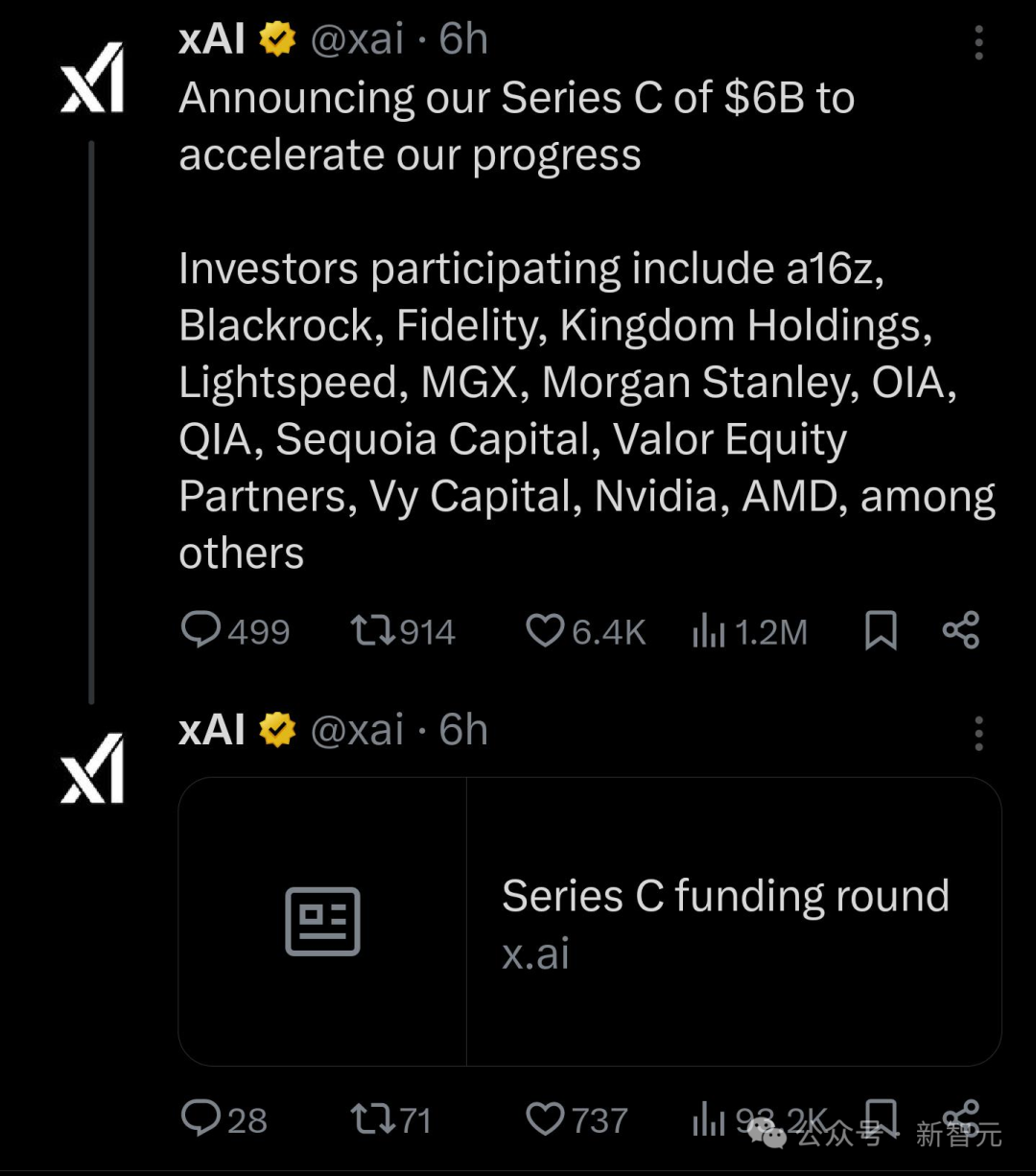The height and width of the screenshot is (1176, 1036).
Task: Bookmark the Series C announcement post
Action: (x=881, y=631)
